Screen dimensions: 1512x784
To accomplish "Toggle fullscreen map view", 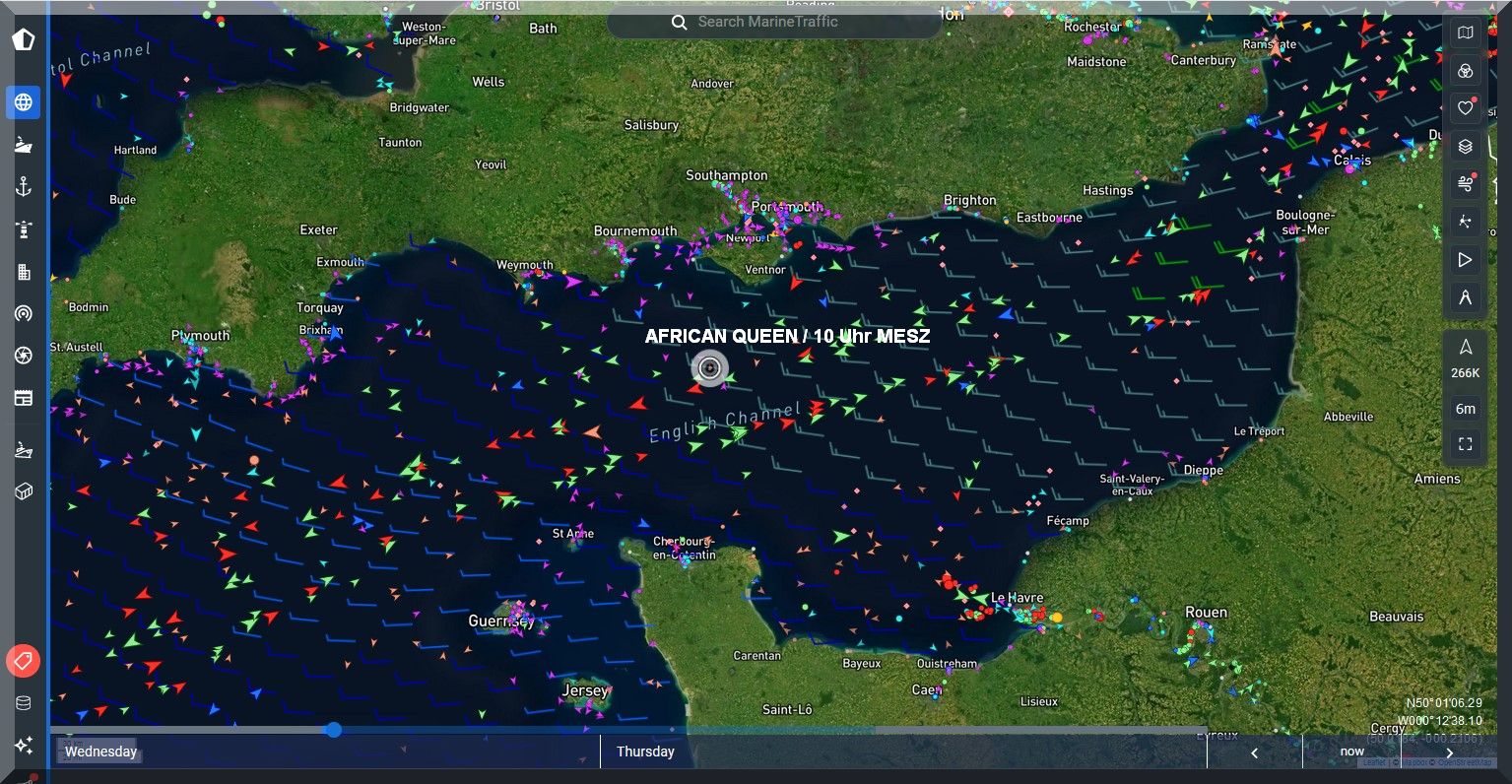I will click(1465, 444).
